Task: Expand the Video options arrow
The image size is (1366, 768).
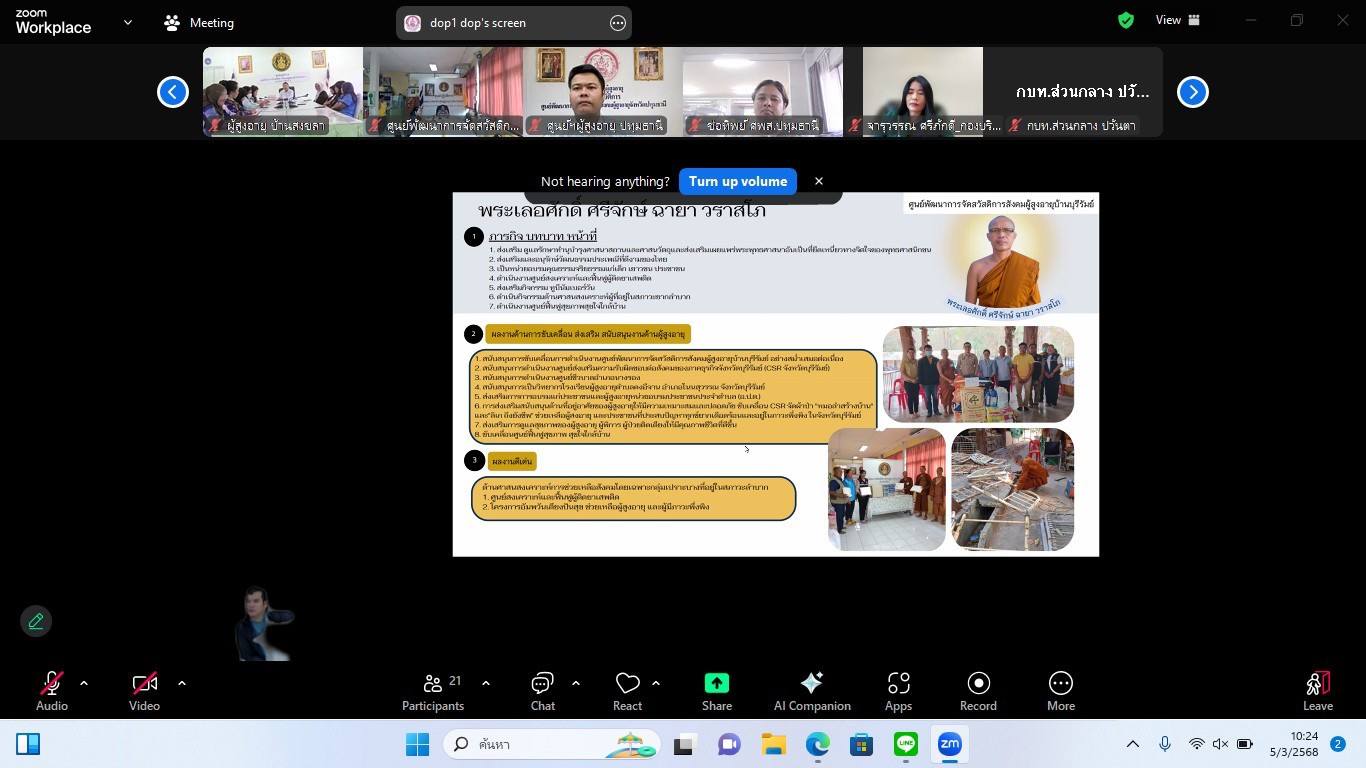Action: [181, 683]
